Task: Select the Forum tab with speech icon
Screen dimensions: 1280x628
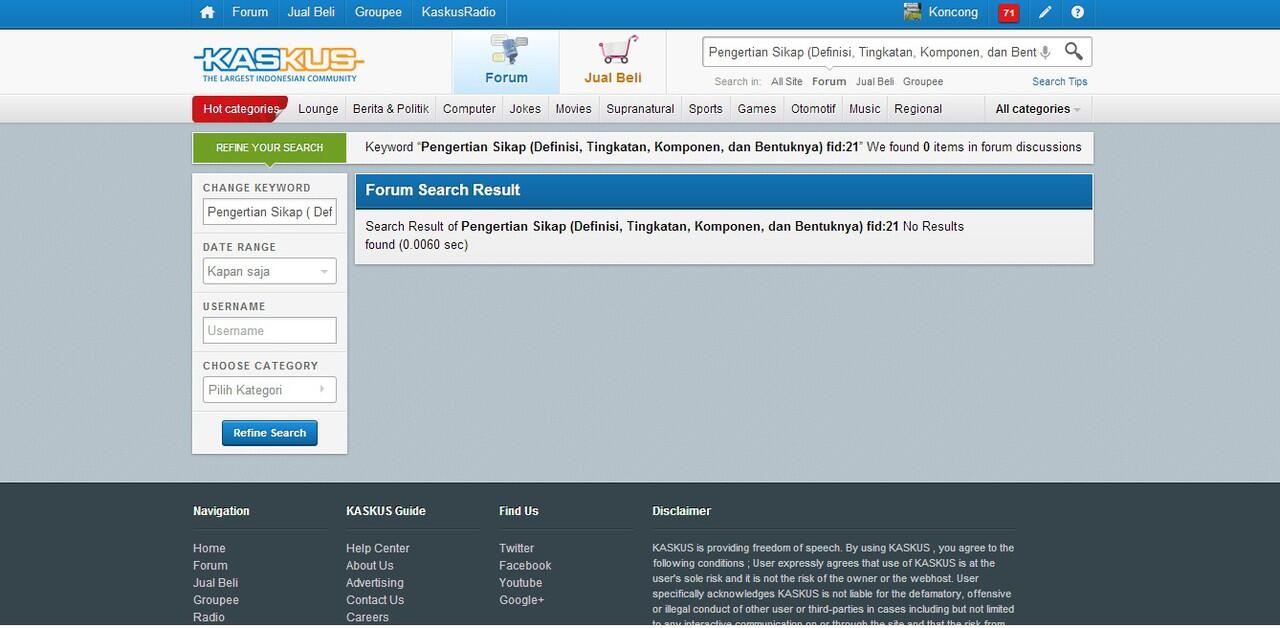Action: tap(506, 62)
